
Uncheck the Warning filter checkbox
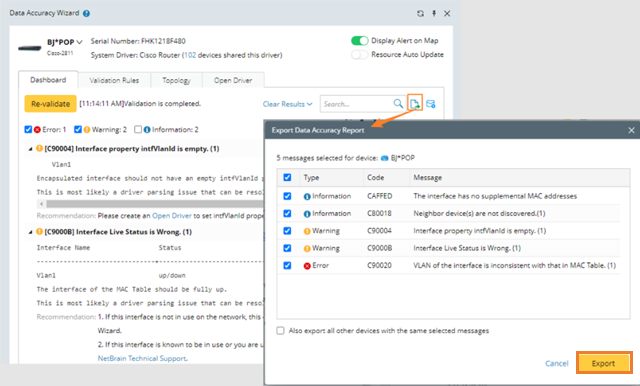point(78,129)
